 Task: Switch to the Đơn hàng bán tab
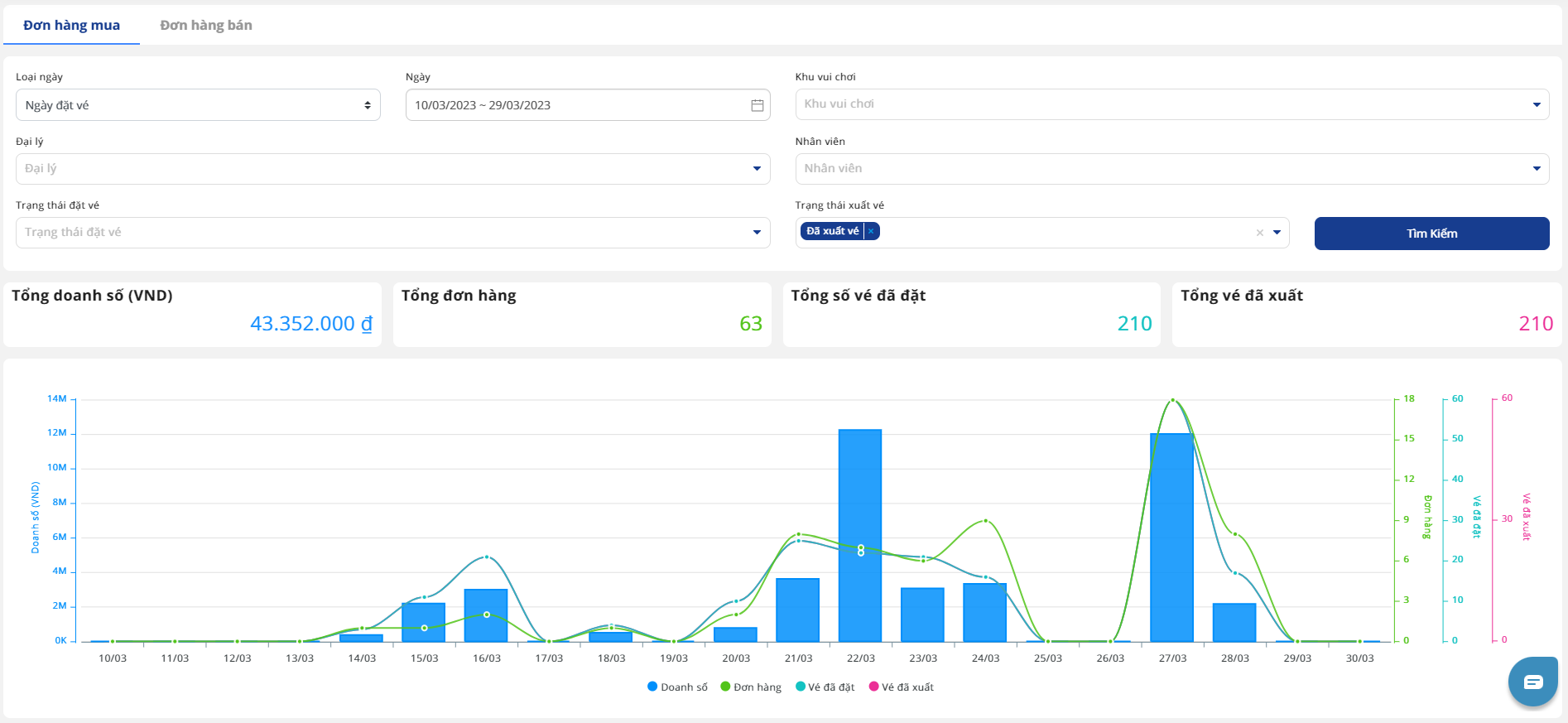point(206,25)
